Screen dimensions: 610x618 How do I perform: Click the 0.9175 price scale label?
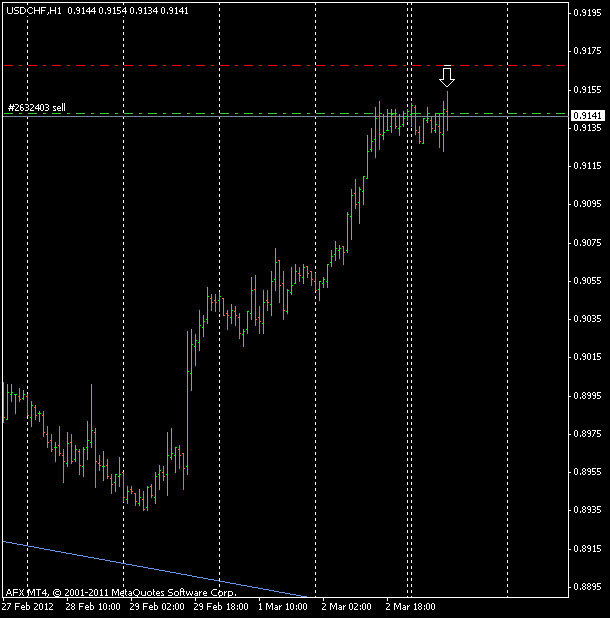pyautogui.click(x=588, y=51)
